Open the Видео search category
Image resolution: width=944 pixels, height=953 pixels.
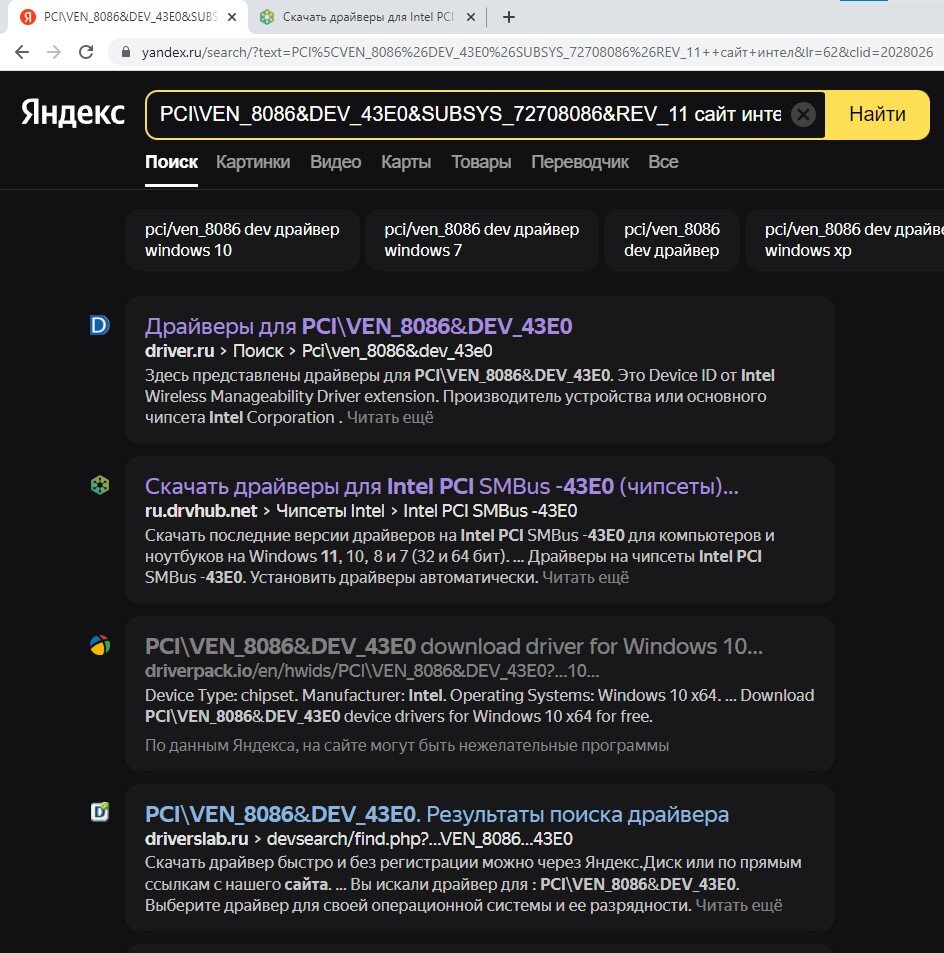coord(336,162)
